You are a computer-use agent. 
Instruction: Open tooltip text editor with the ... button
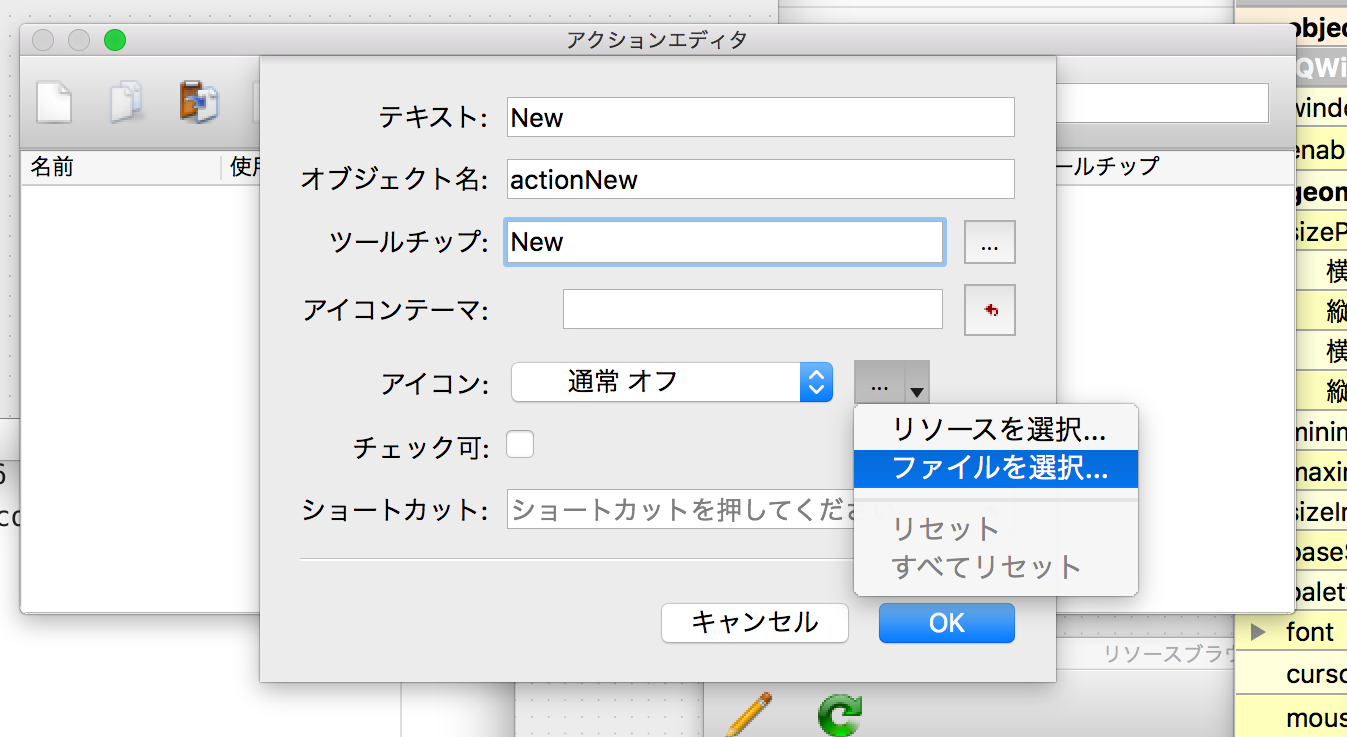(x=990, y=243)
